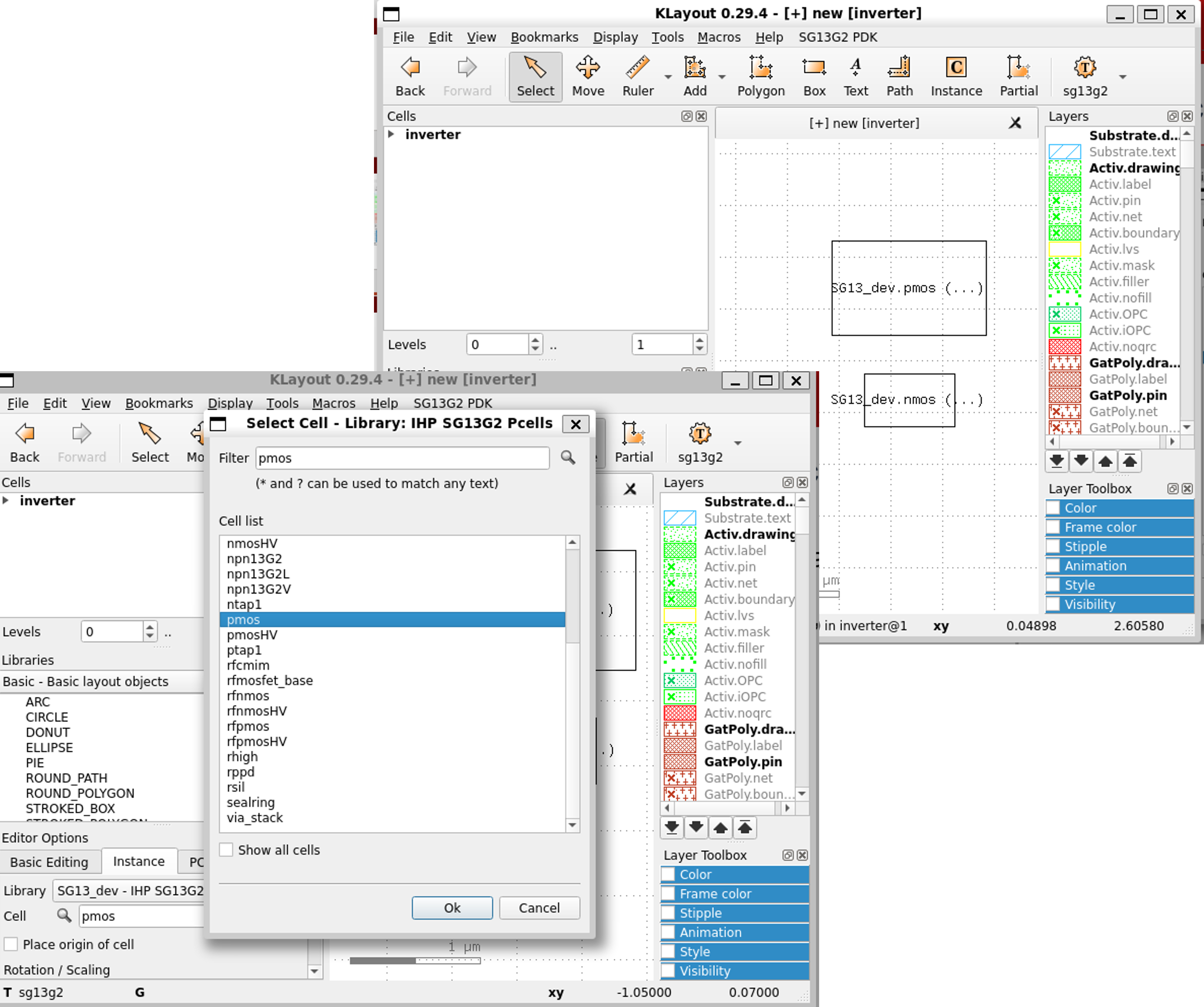
Task: Activate the Box drawing tool
Action: pos(814,76)
